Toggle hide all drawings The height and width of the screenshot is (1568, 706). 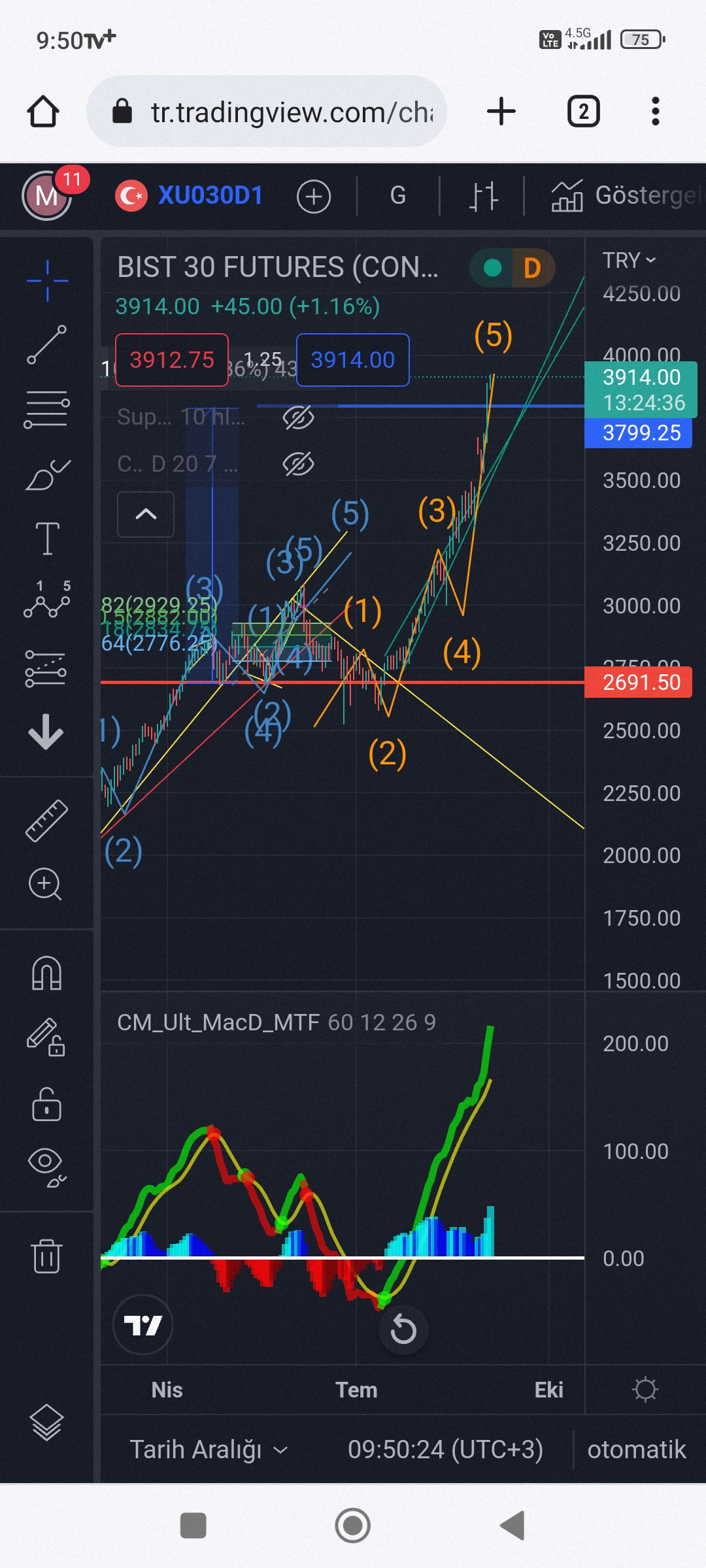pos(47,1168)
